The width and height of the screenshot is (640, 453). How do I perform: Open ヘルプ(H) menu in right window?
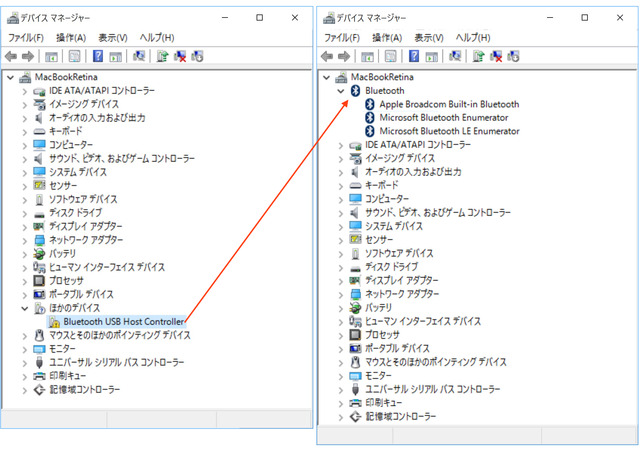point(473,38)
